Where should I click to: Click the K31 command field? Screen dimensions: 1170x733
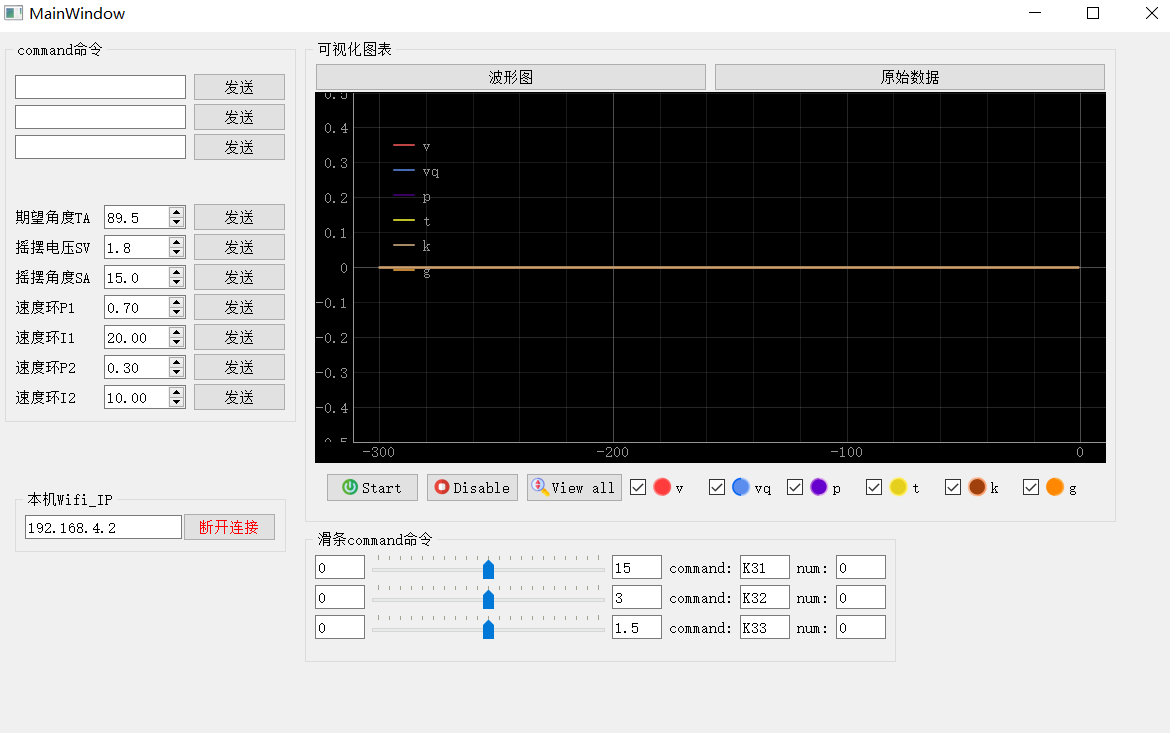click(x=765, y=567)
